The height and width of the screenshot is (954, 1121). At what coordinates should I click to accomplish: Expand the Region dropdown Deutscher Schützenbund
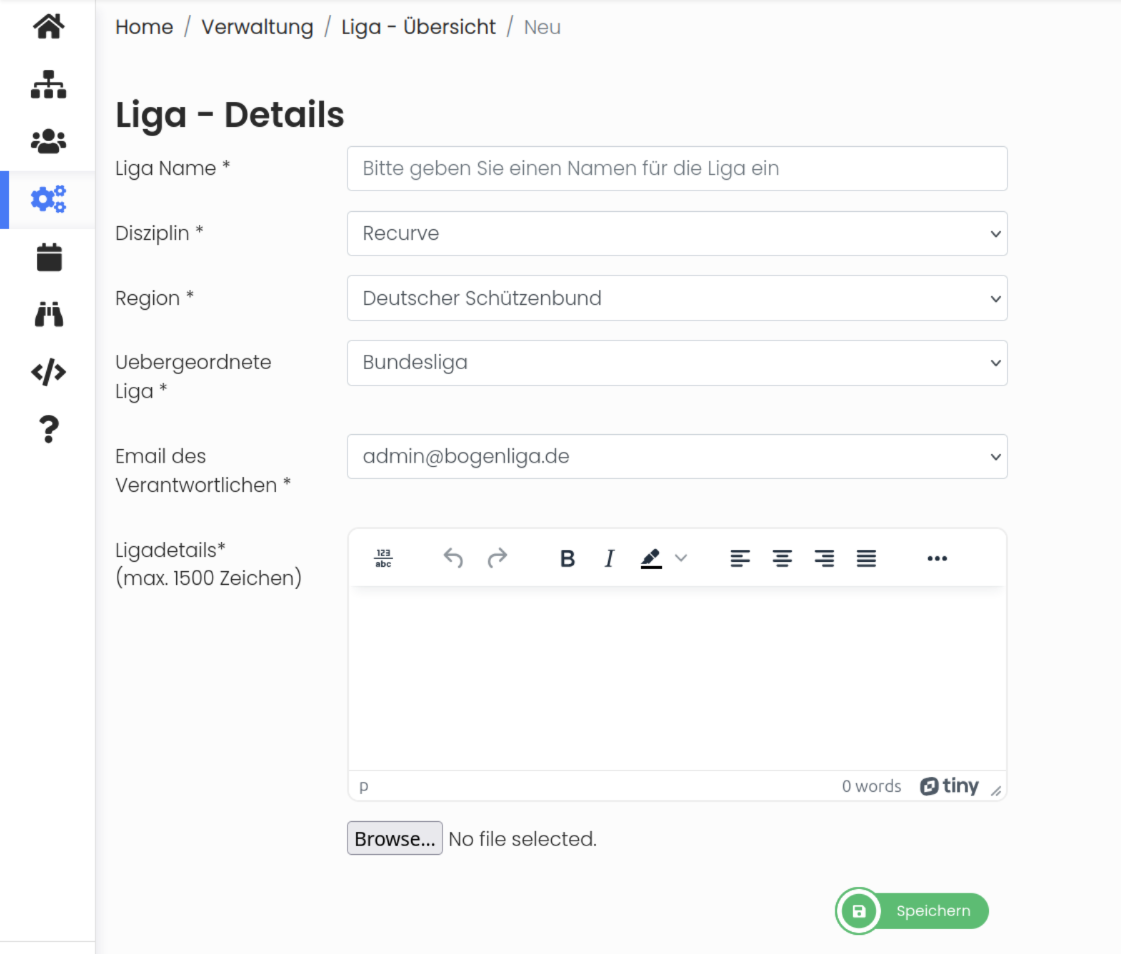[677, 298]
